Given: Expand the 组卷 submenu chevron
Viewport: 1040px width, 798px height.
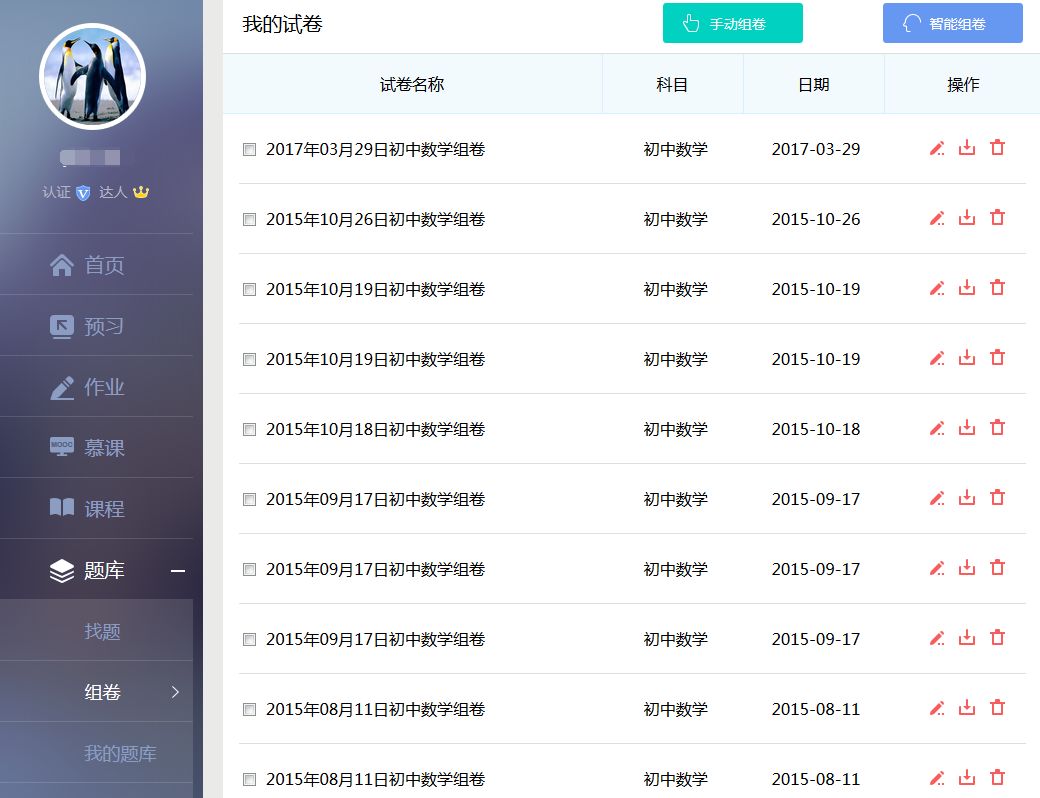Looking at the screenshot, I should pos(177,691).
